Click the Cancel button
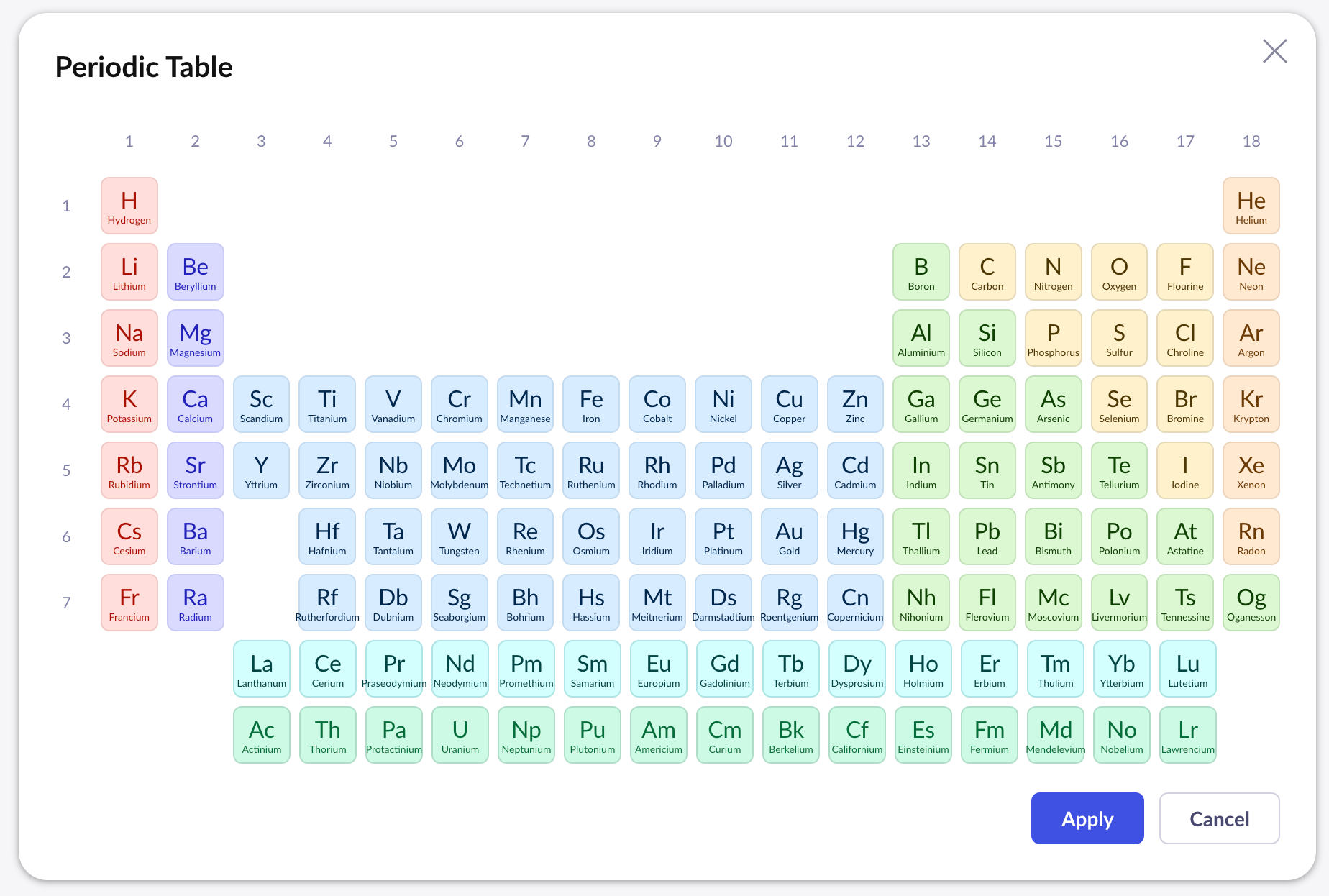Screen dimensions: 1329x896 pyautogui.click(x=1219, y=818)
